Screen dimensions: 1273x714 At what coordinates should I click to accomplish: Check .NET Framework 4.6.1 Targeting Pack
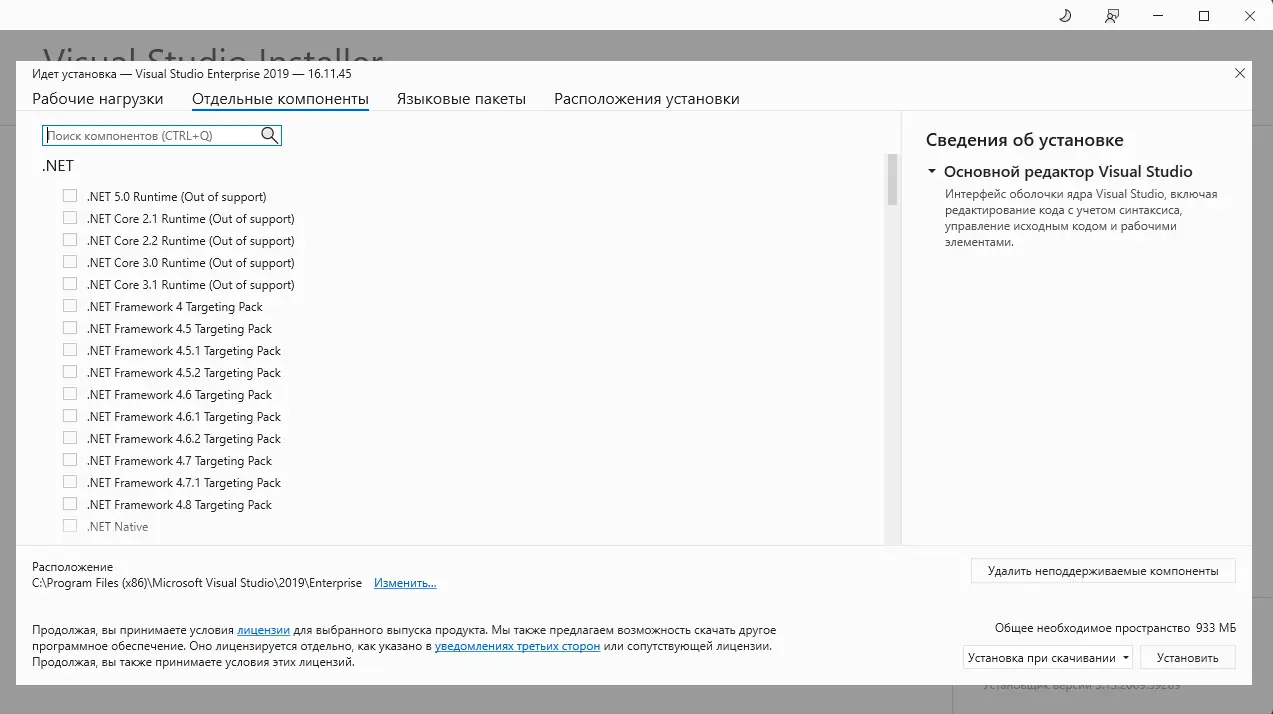point(70,416)
